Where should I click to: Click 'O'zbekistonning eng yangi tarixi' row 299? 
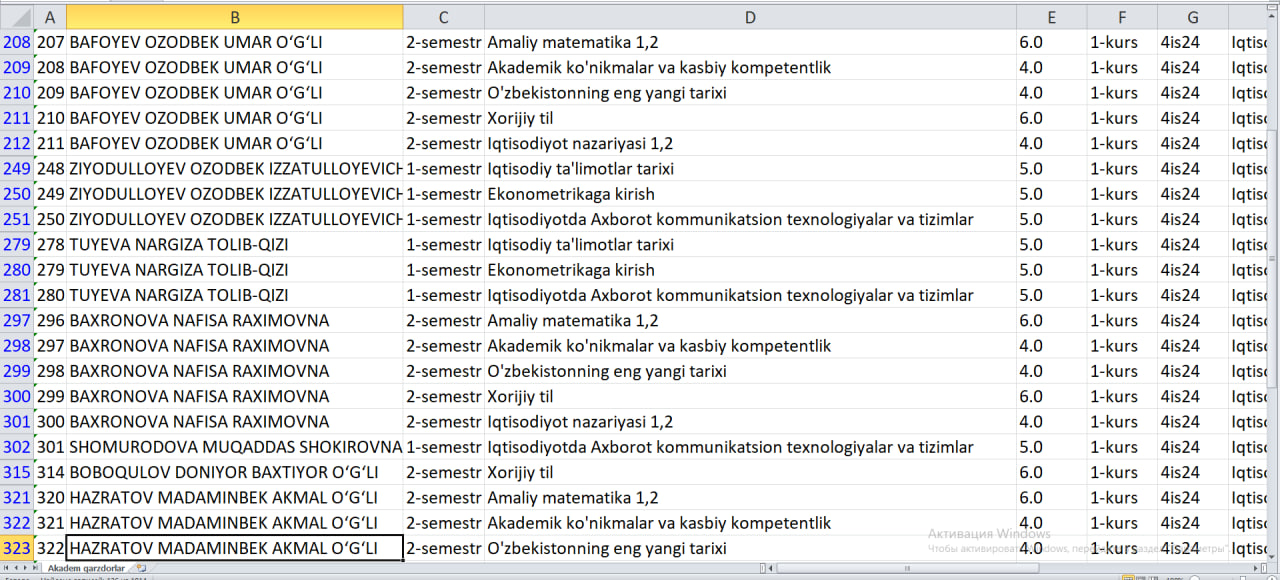coord(750,371)
